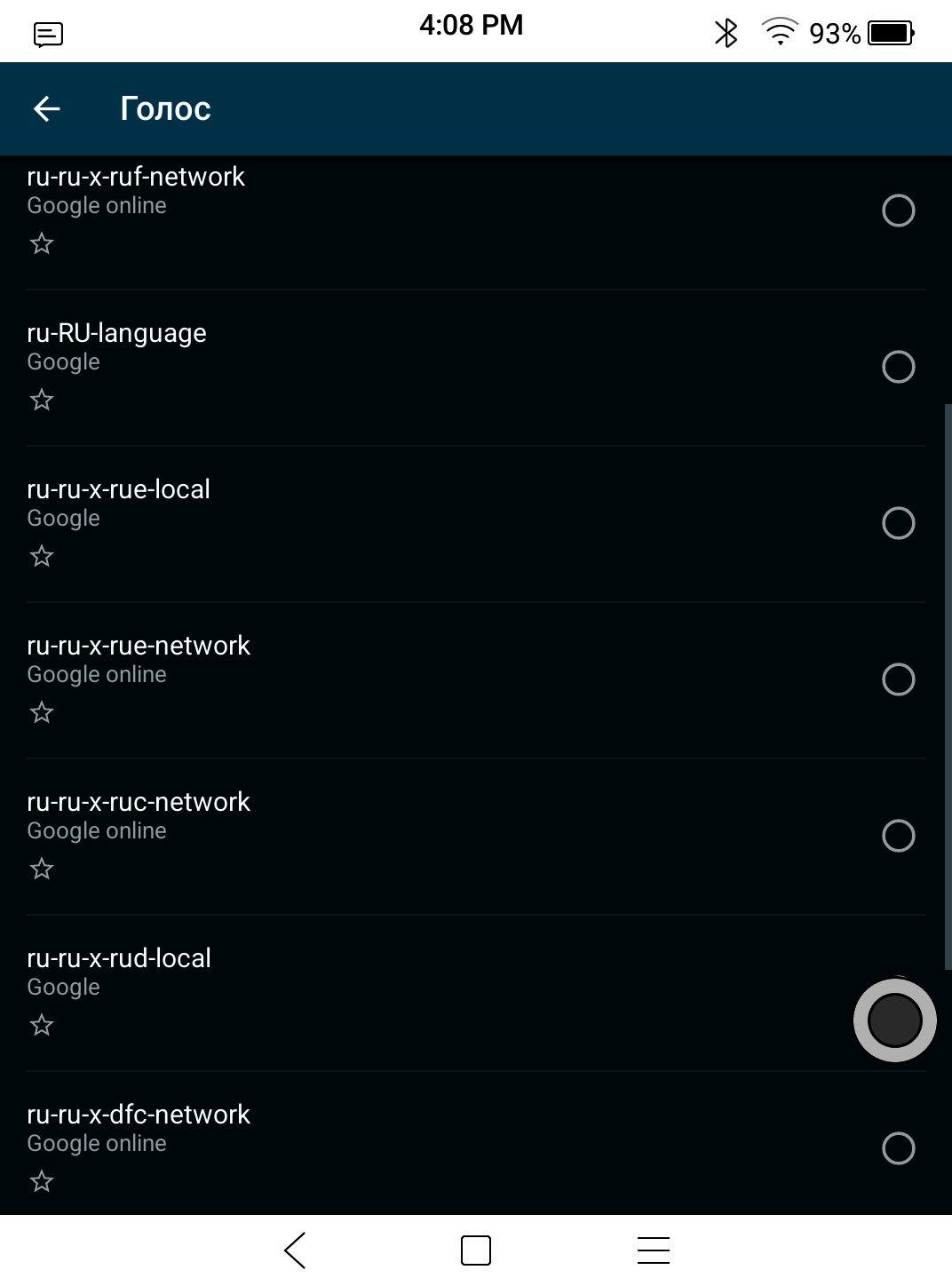This screenshot has height=1286, width=952.
Task: Star the ru-RU-language voice
Action: [42, 400]
